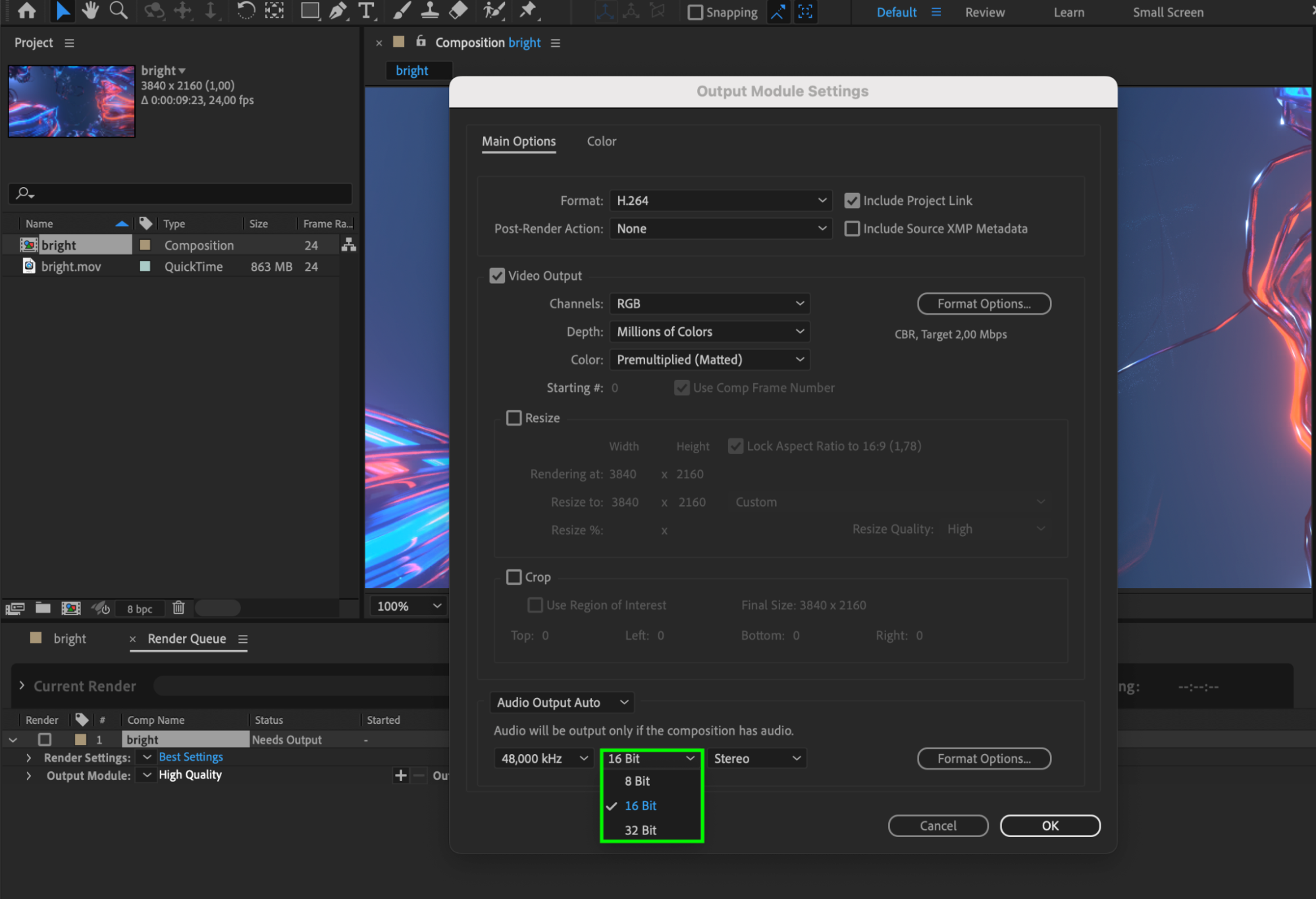The height and width of the screenshot is (899, 1316).
Task: Select the Pen tool
Action: pyautogui.click(x=338, y=11)
